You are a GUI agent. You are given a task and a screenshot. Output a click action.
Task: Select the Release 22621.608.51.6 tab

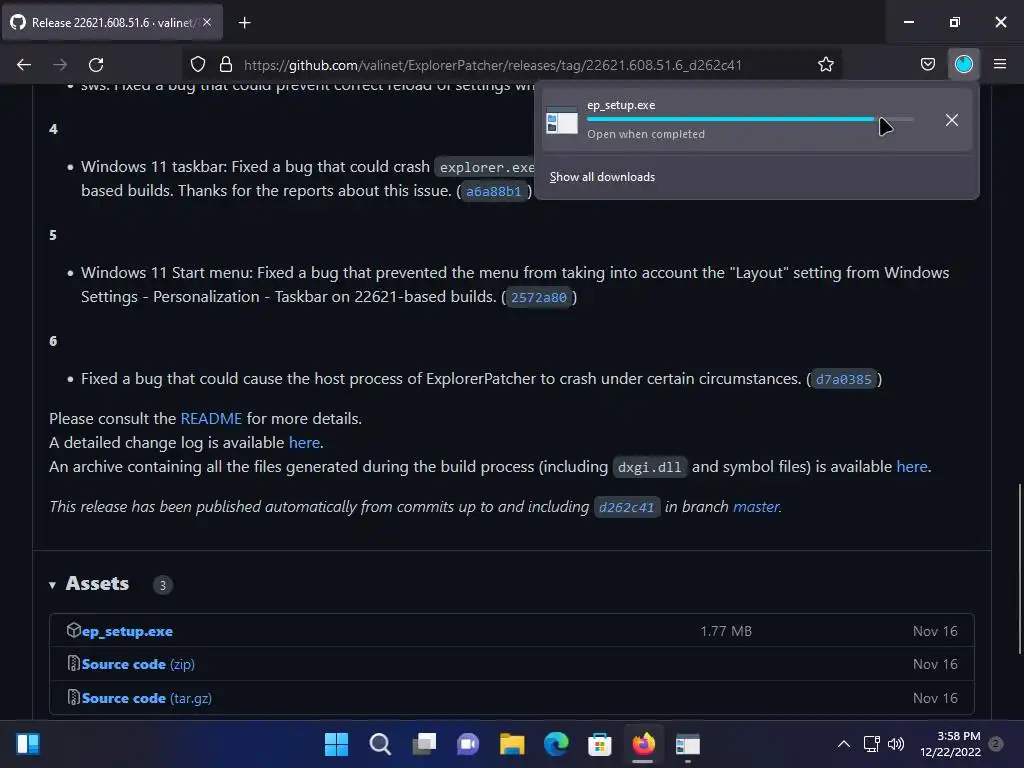(x=112, y=22)
